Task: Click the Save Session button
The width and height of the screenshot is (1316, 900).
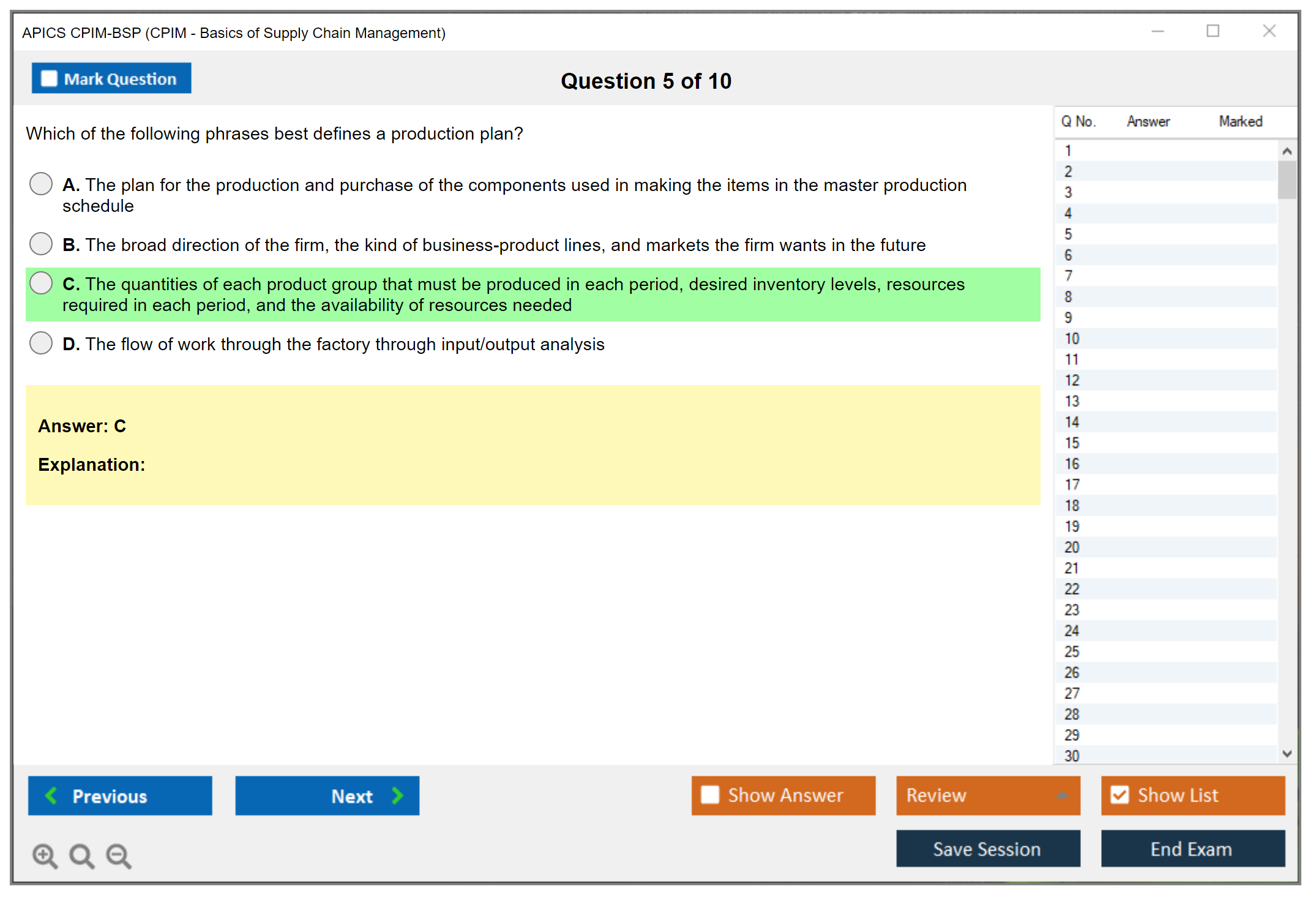Action: 987,849
